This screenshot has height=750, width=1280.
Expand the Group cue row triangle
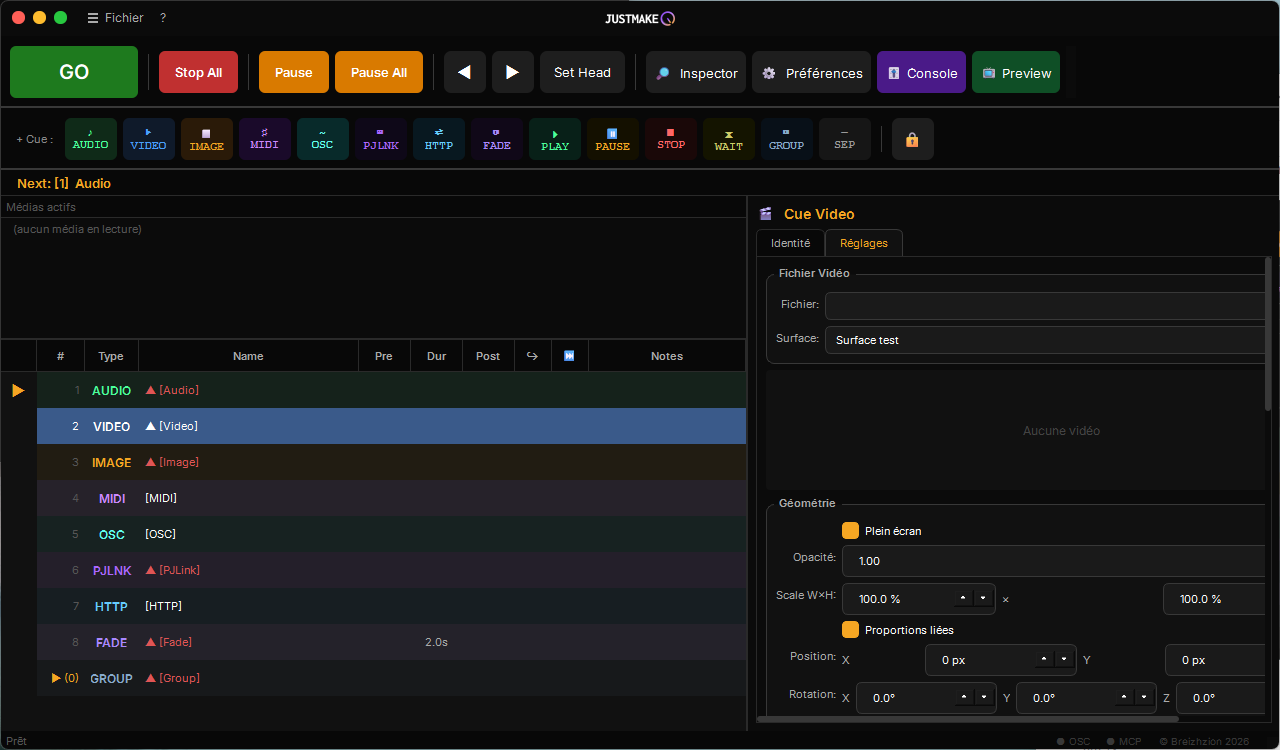[x=56, y=678]
